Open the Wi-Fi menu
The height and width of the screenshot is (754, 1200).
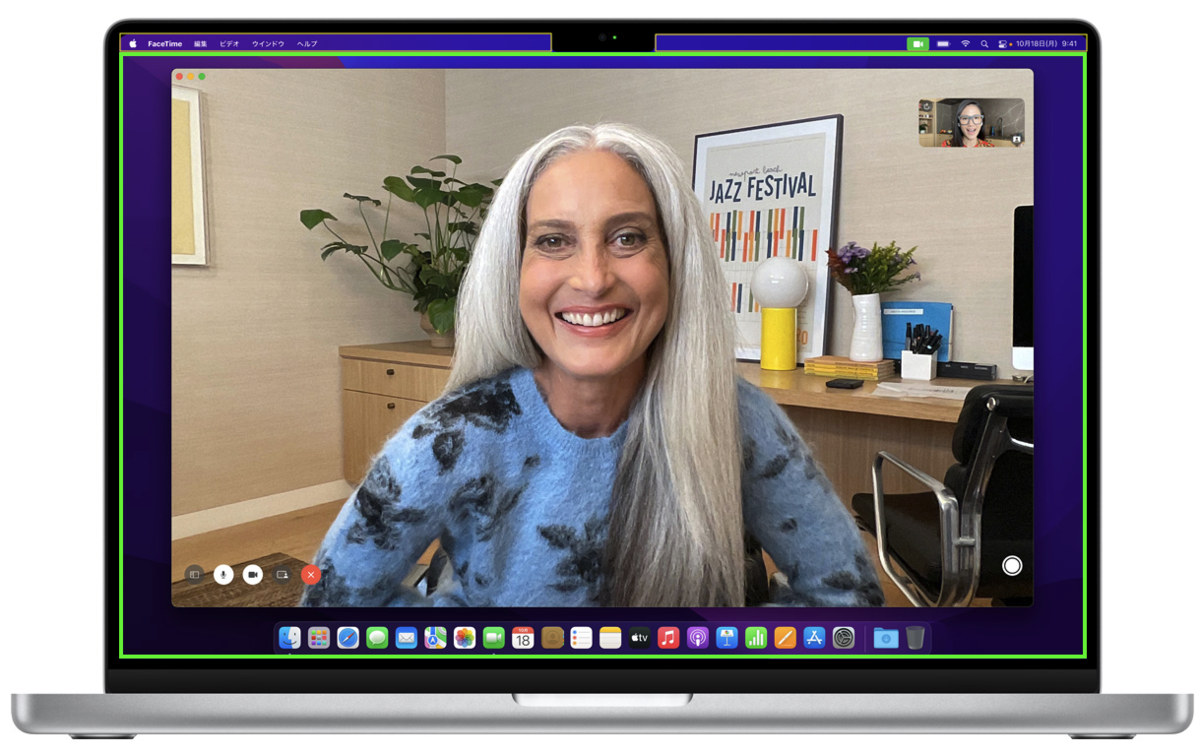click(965, 44)
